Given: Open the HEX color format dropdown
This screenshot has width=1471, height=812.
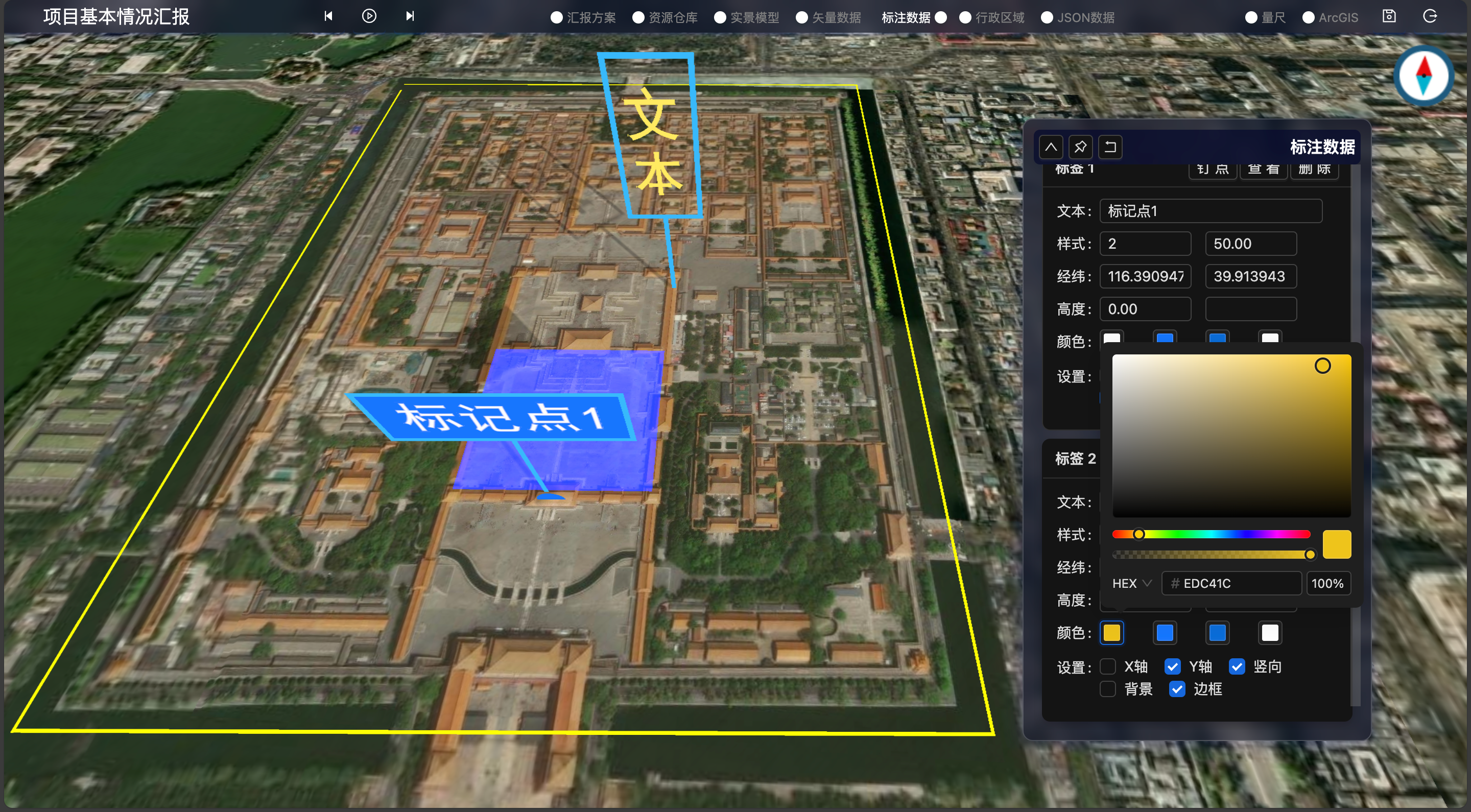Looking at the screenshot, I should point(1132,584).
